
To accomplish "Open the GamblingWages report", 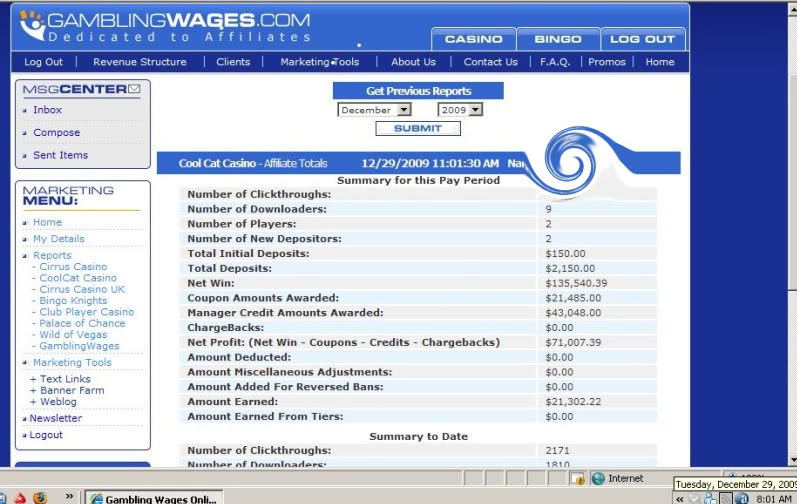I will pyautogui.click(x=79, y=346).
